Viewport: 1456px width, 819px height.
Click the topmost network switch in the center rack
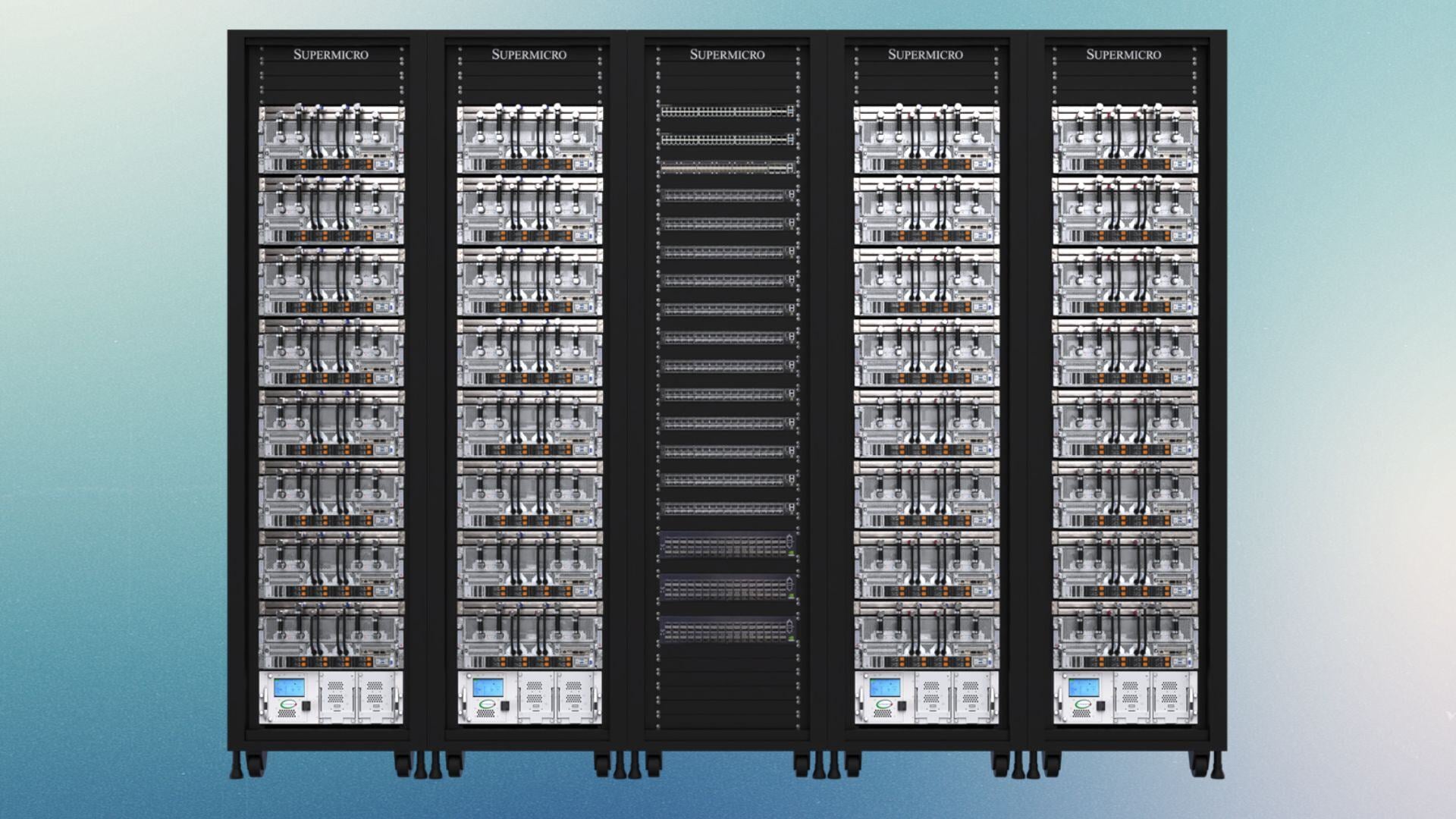tap(727, 111)
